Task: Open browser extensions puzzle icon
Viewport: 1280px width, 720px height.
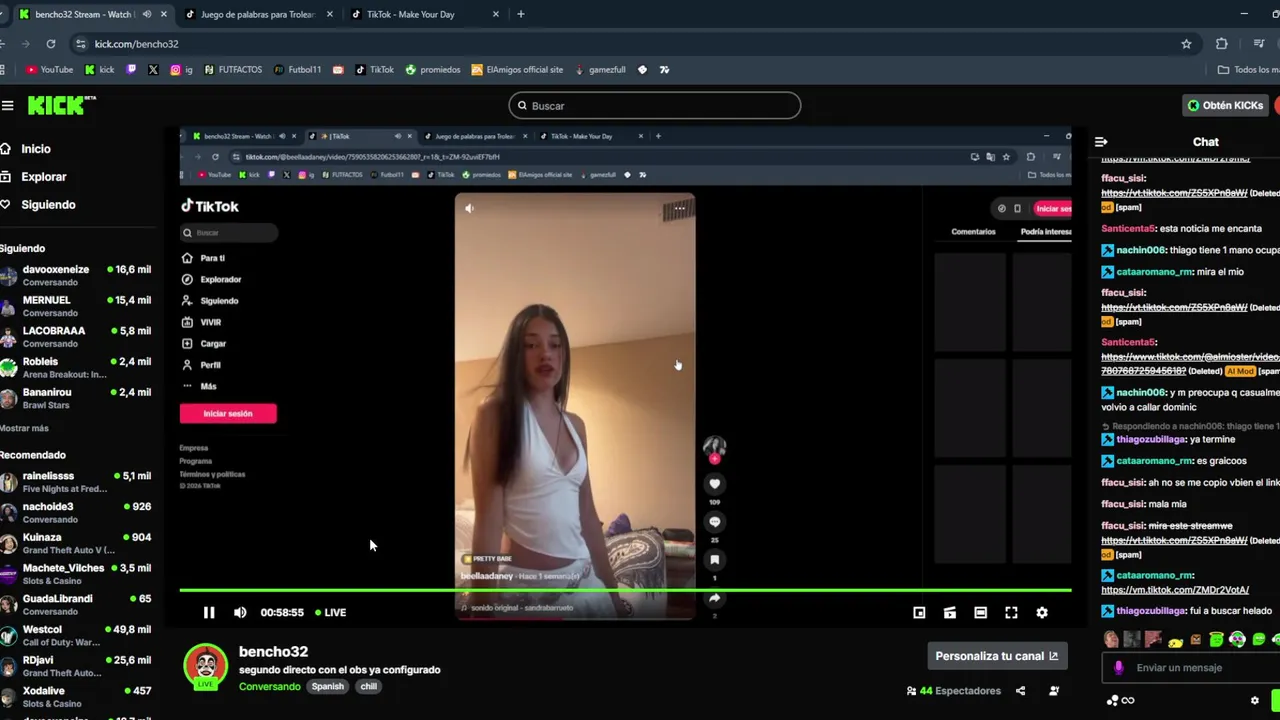Action: tap(1221, 44)
